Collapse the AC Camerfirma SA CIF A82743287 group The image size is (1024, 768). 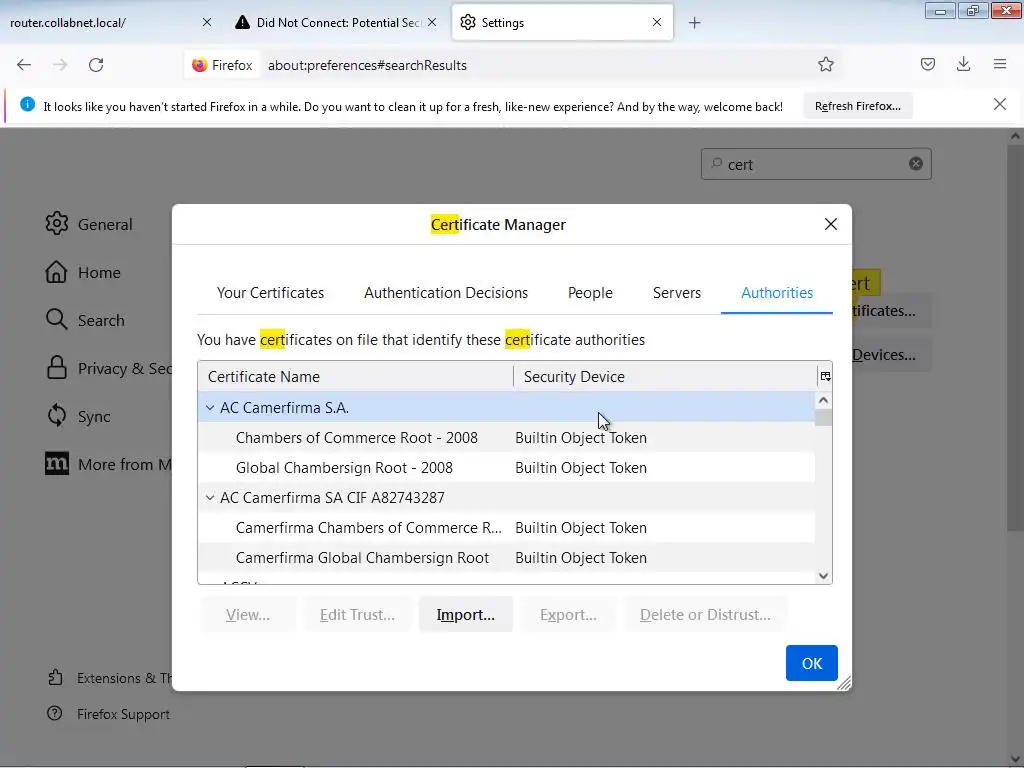coord(210,498)
